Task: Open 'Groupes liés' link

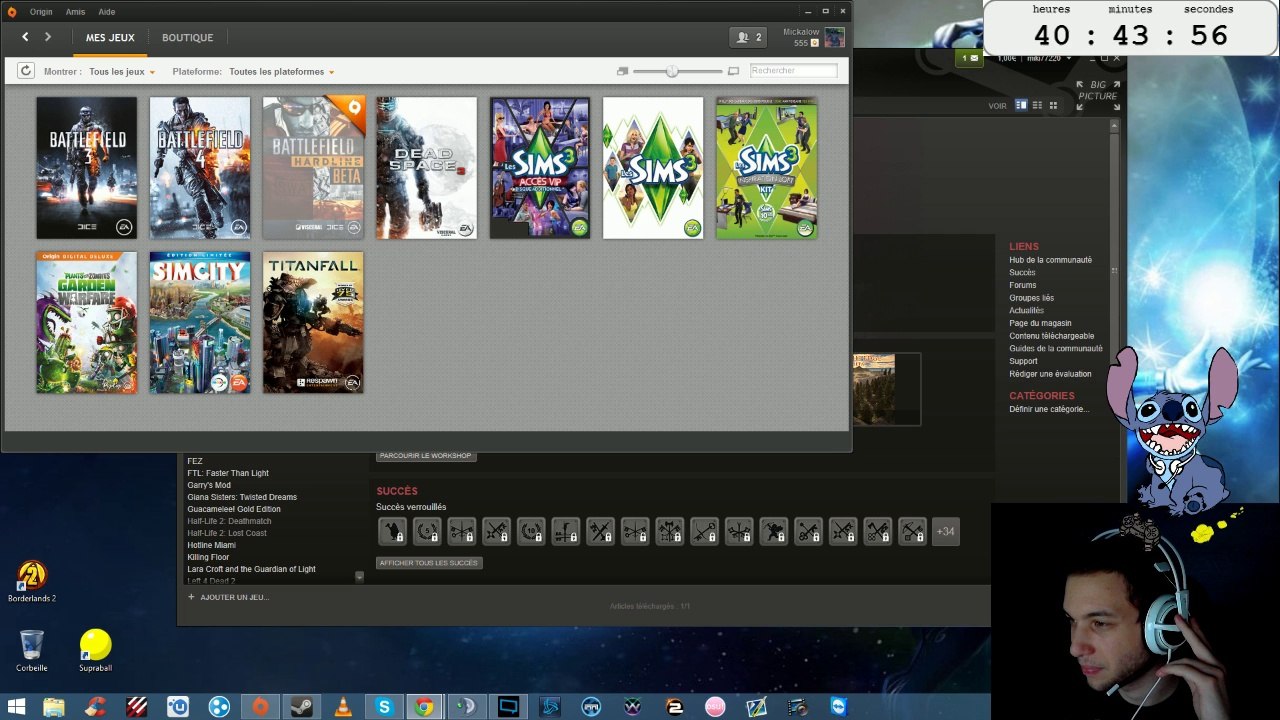Action: coord(1031,298)
